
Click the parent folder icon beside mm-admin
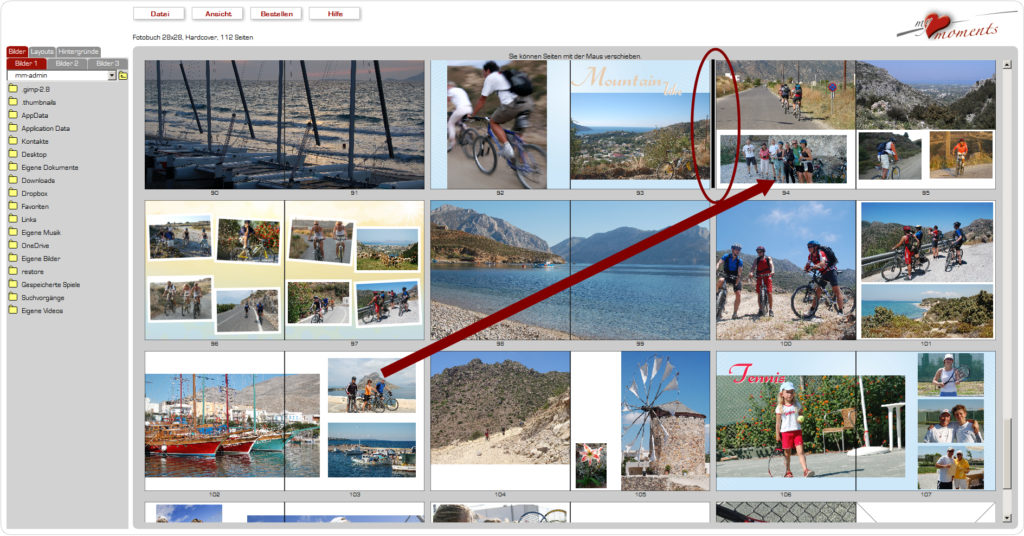pos(123,76)
